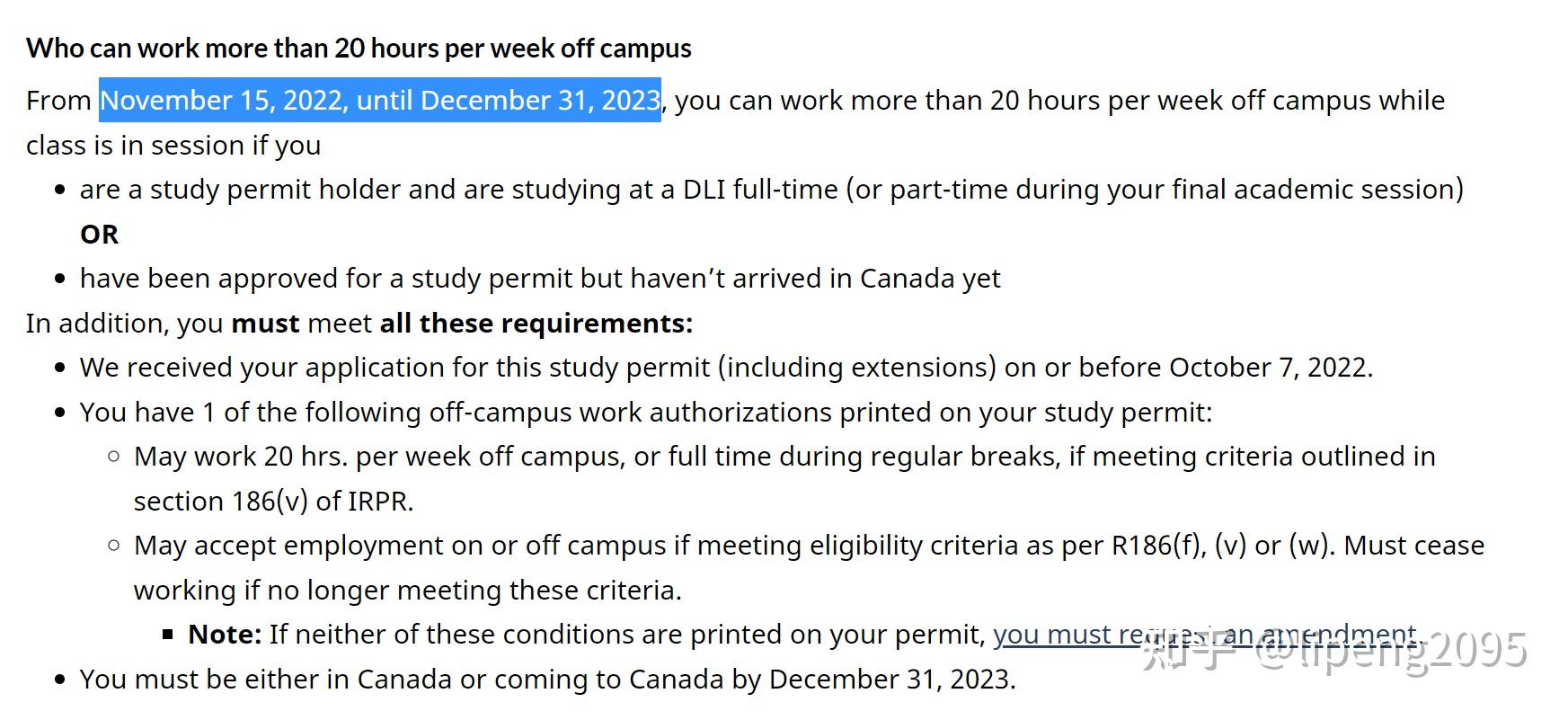Click the highlighted date range text
Screen dimensions: 1568x720
pyautogui.click(x=380, y=100)
